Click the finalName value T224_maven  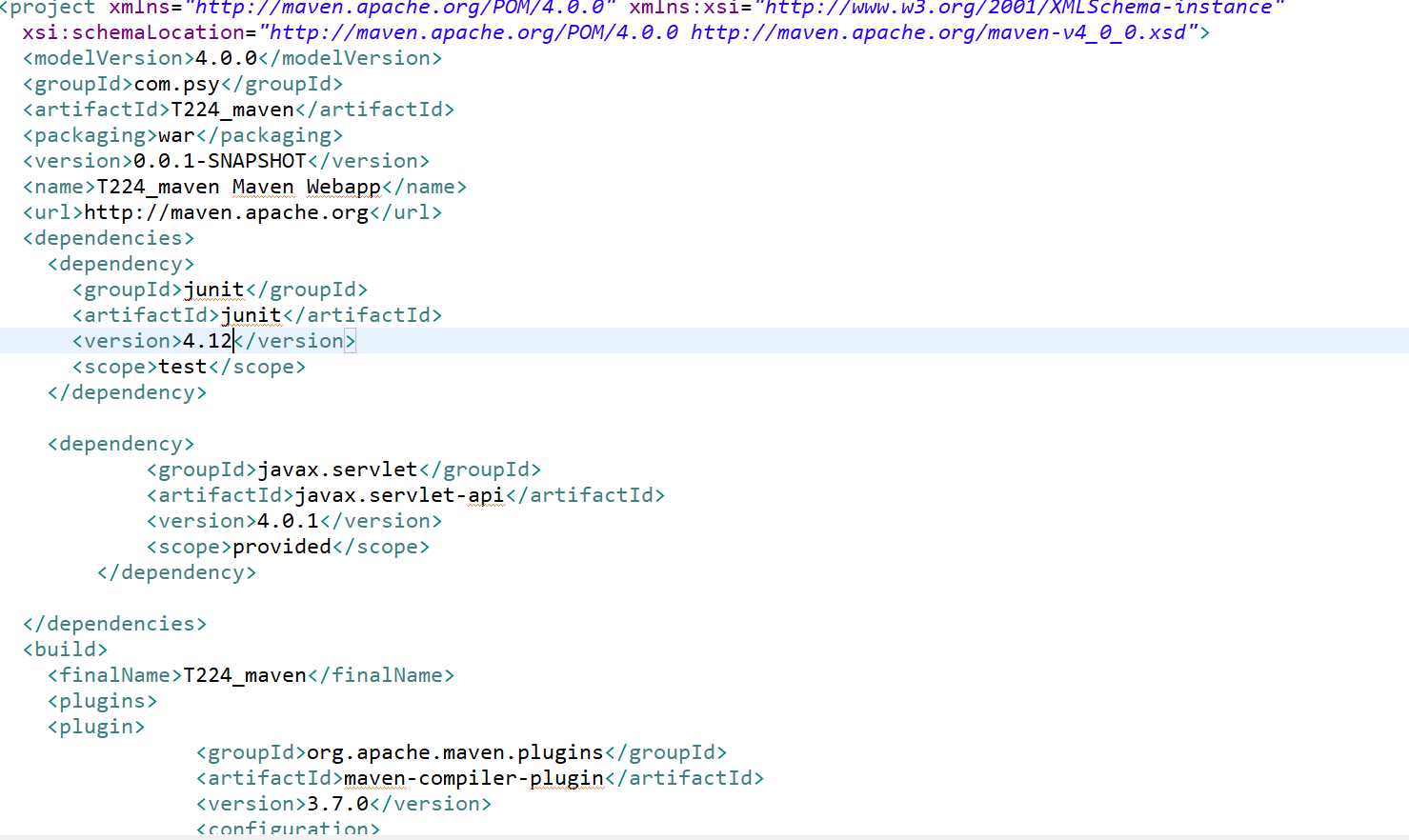click(245, 675)
